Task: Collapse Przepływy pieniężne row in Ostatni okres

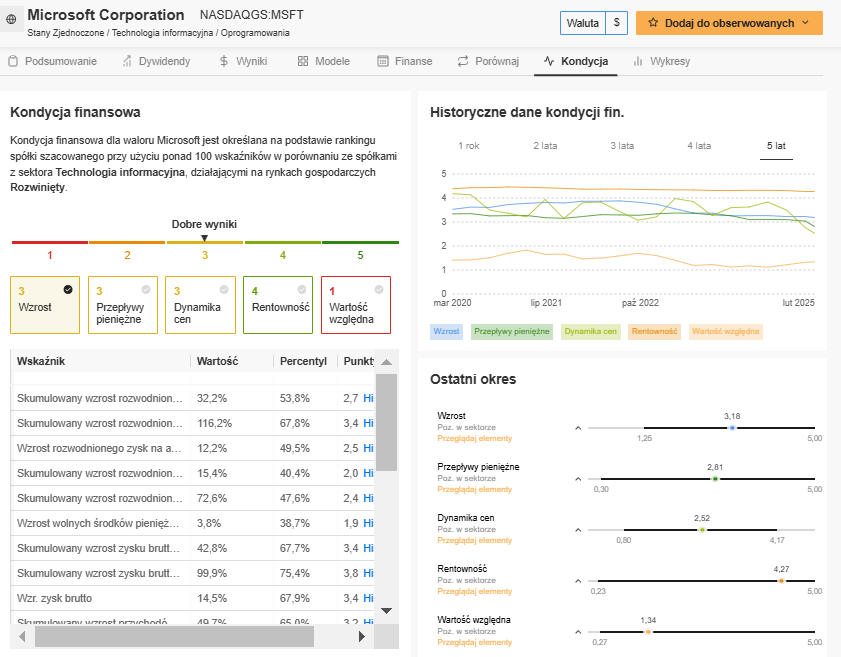Action: point(578,479)
